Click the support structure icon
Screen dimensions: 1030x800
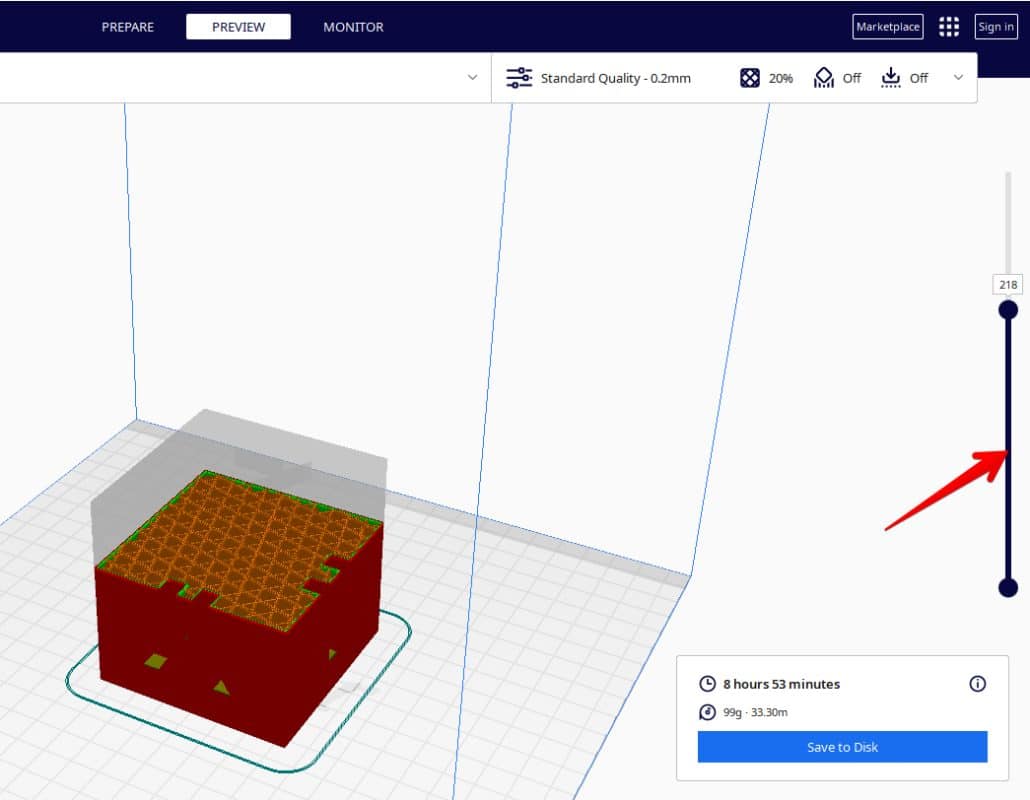point(824,77)
